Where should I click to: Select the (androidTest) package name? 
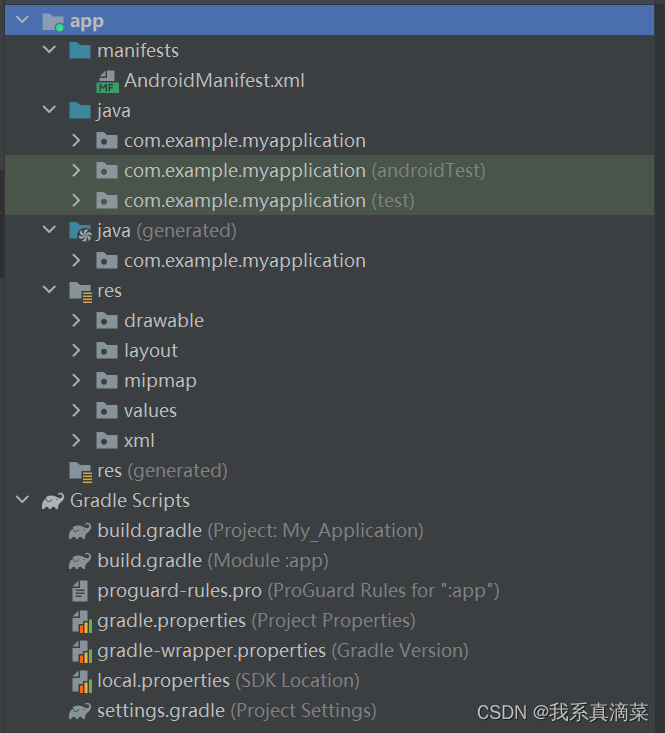click(x=305, y=171)
